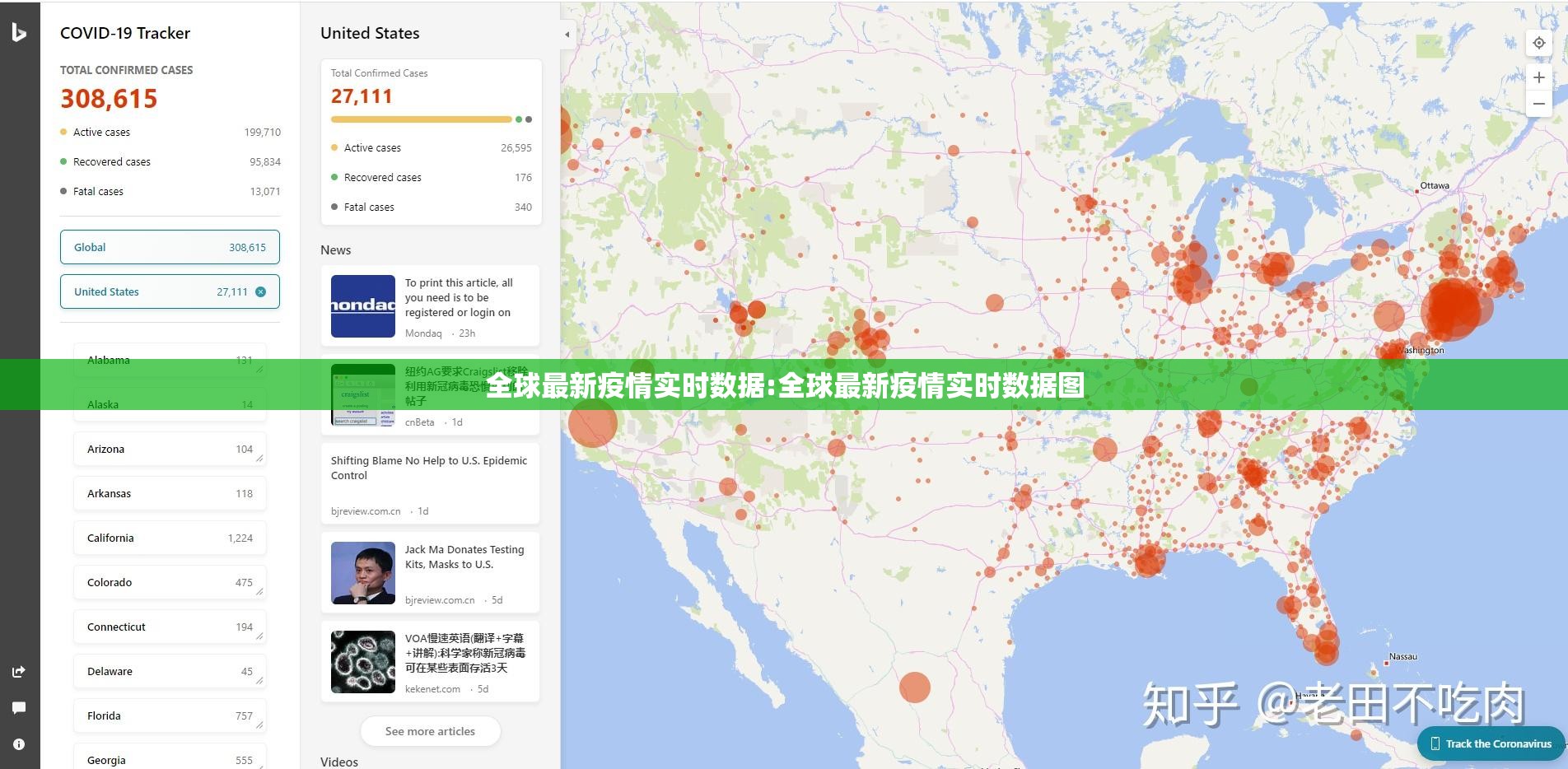Open the Jack Ma Donates Testing Kits article
1568x769 pixels.
pos(464,557)
